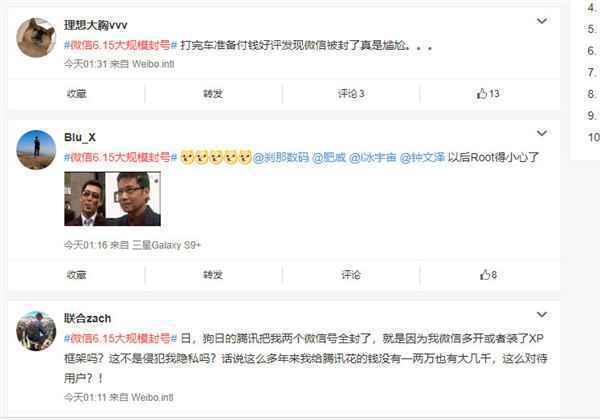The height and width of the screenshot is (420, 600).
Task: Open 评论 3 on the first post
Action: (351, 93)
